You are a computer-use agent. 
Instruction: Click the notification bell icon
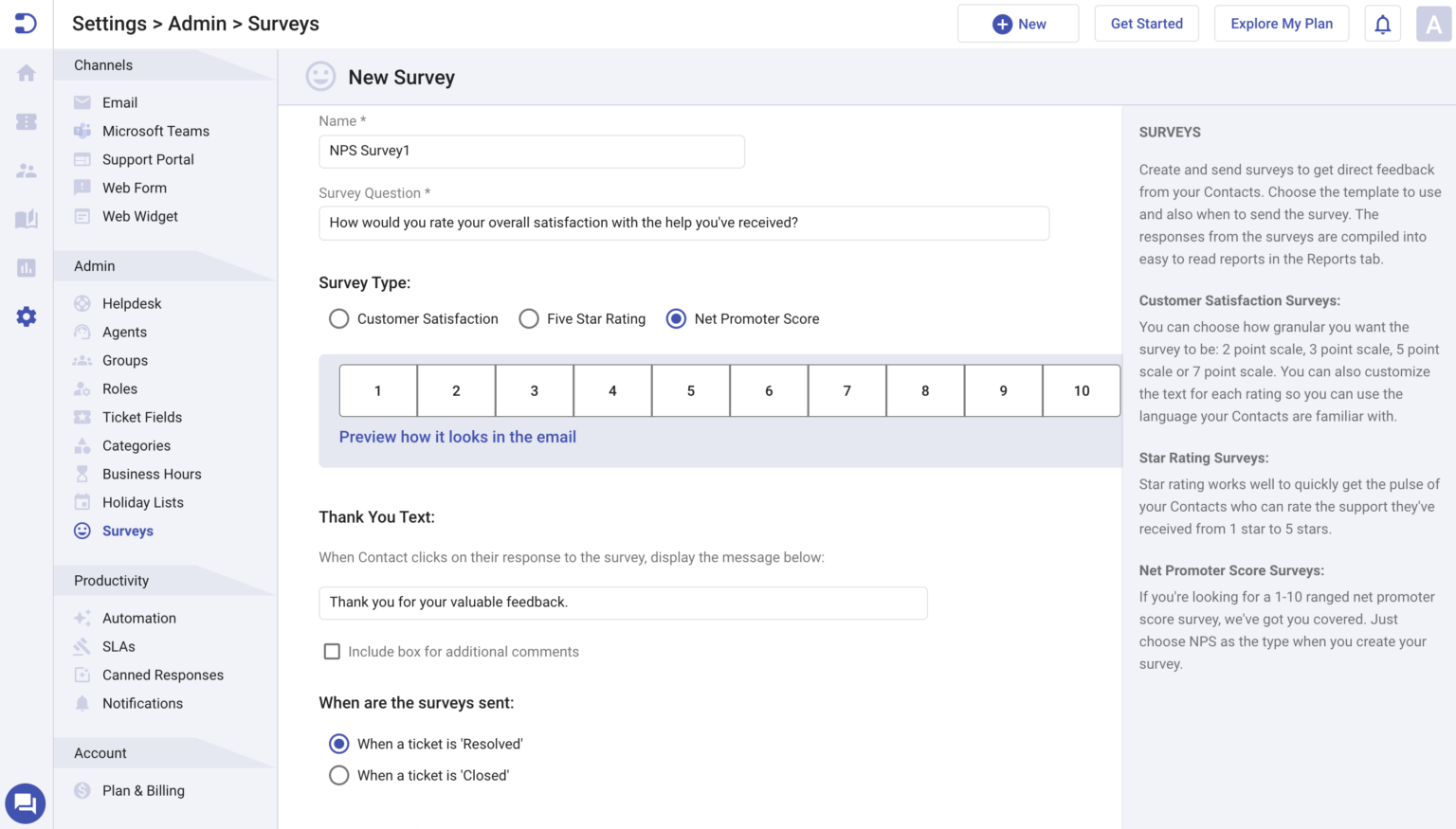pyautogui.click(x=1382, y=23)
